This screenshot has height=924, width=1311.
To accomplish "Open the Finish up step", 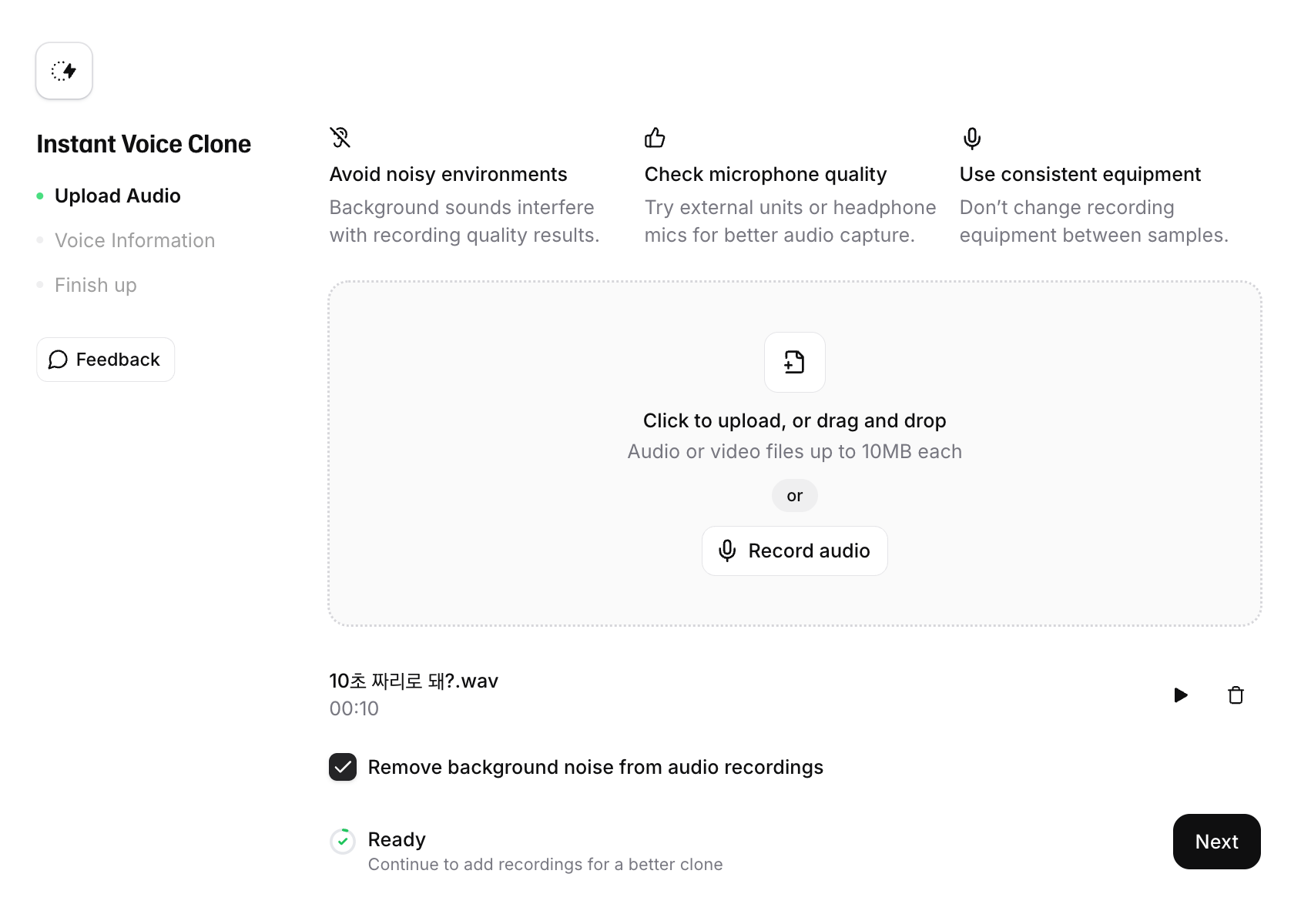I will pos(95,284).
